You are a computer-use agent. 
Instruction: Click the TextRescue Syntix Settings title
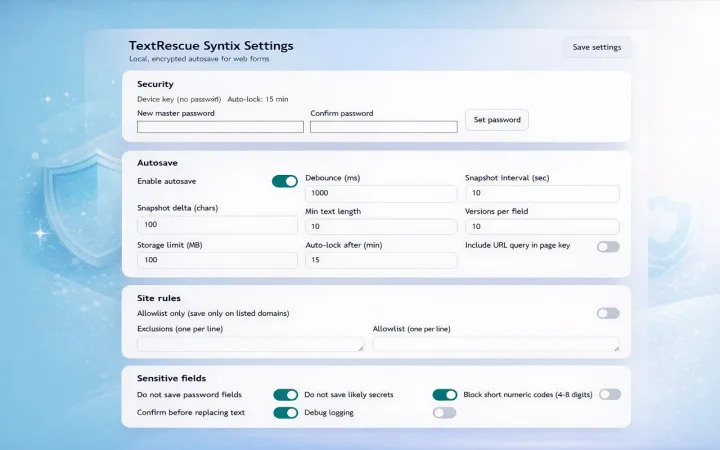(211, 46)
